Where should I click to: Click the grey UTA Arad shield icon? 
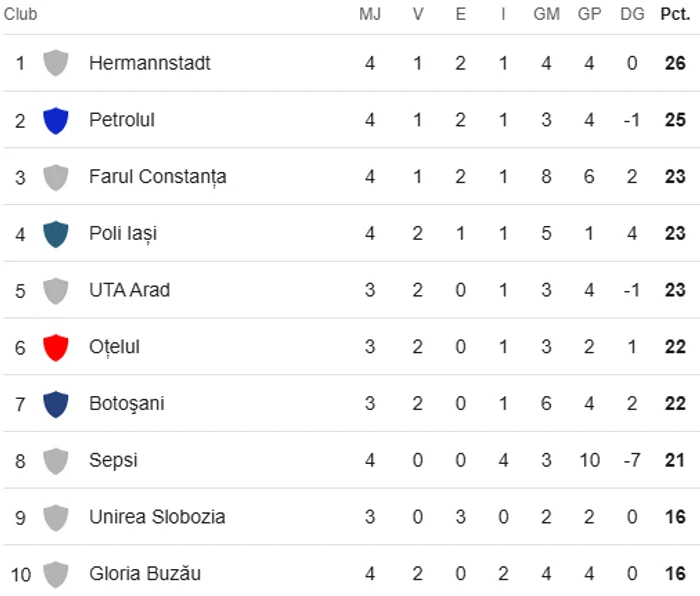tap(56, 291)
